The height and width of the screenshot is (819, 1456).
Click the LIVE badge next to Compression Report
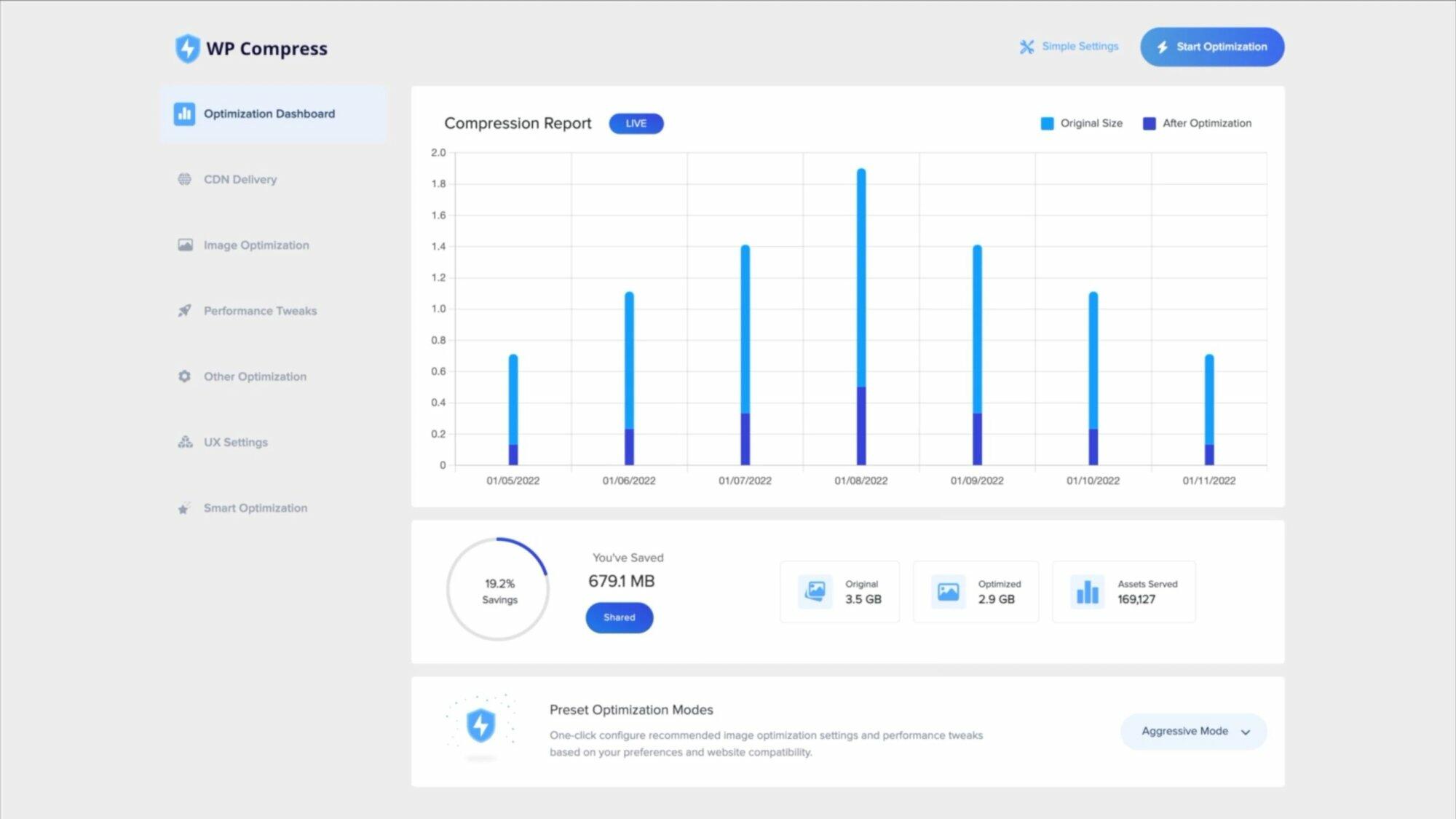click(x=636, y=124)
